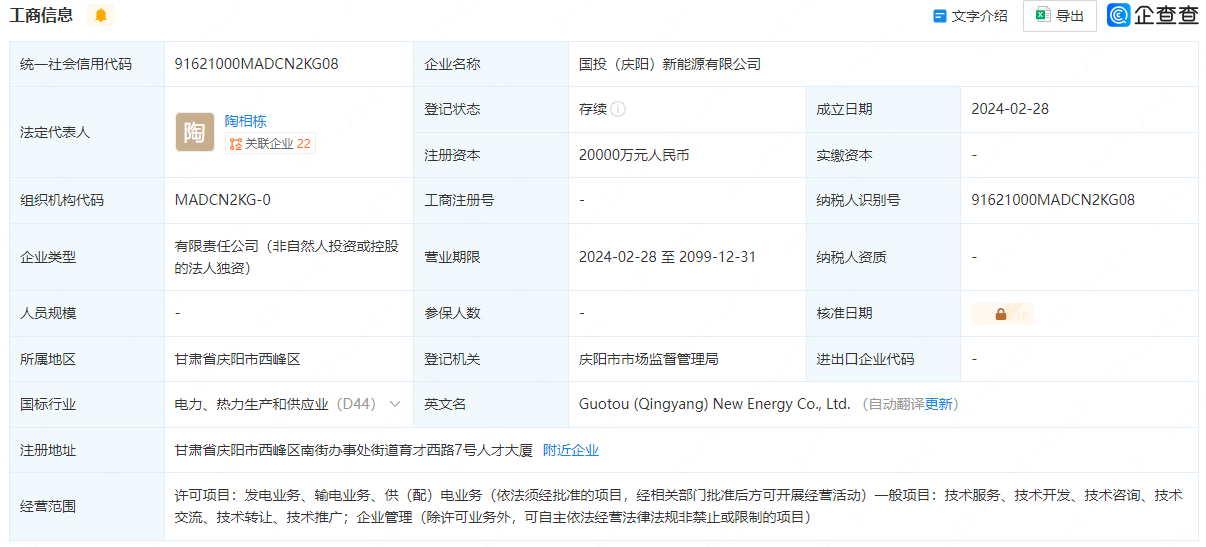
Task: Click registration authority 庆阳市市场监督管理局
Action: tap(648, 359)
